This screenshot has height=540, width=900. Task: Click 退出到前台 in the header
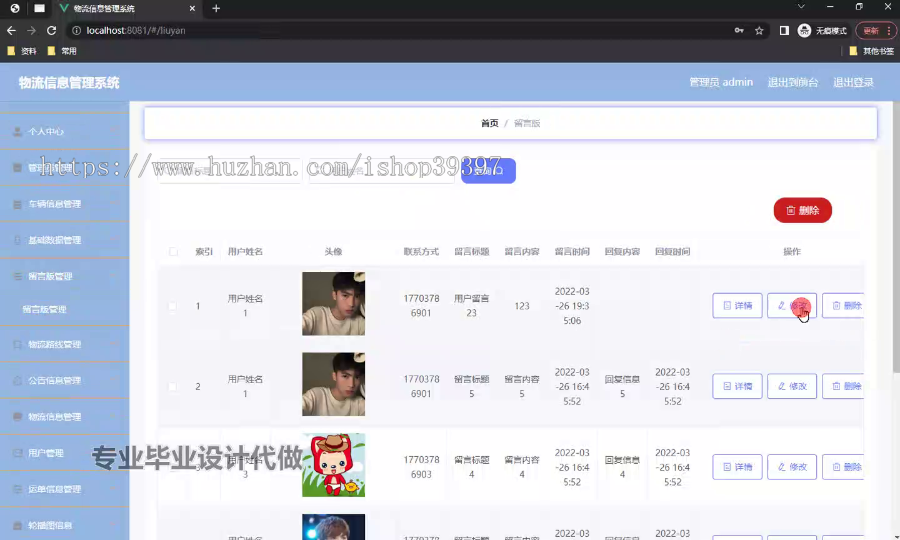pos(793,82)
